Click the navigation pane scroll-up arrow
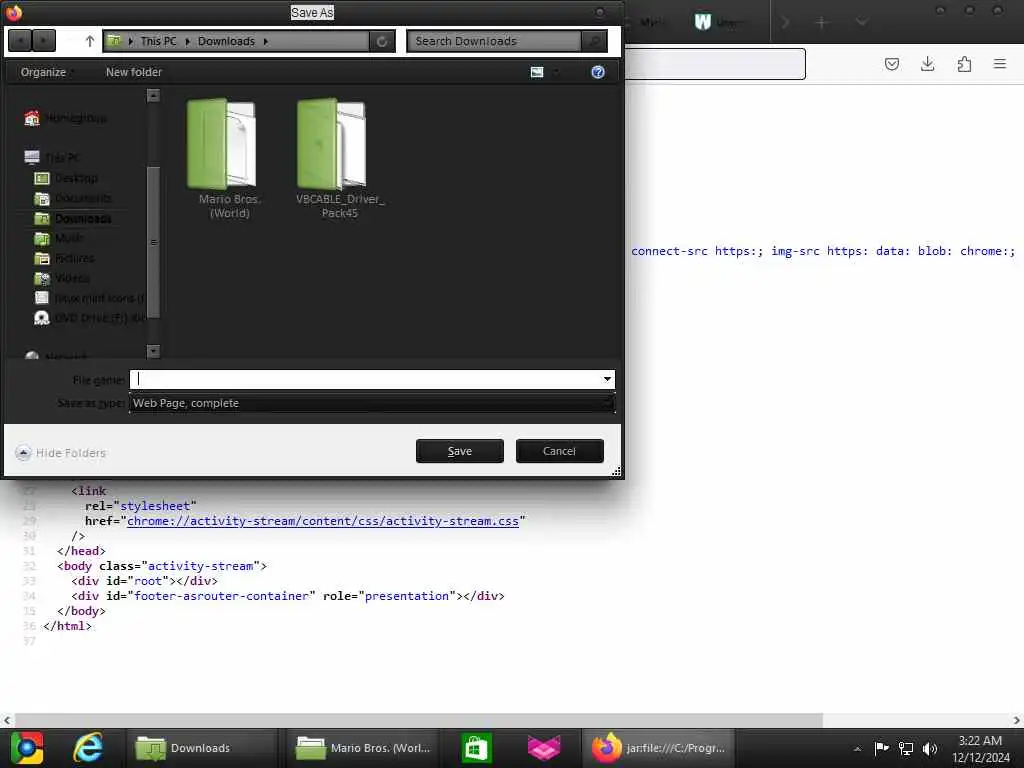The height and width of the screenshot is (768, 1024). (153, 95)
